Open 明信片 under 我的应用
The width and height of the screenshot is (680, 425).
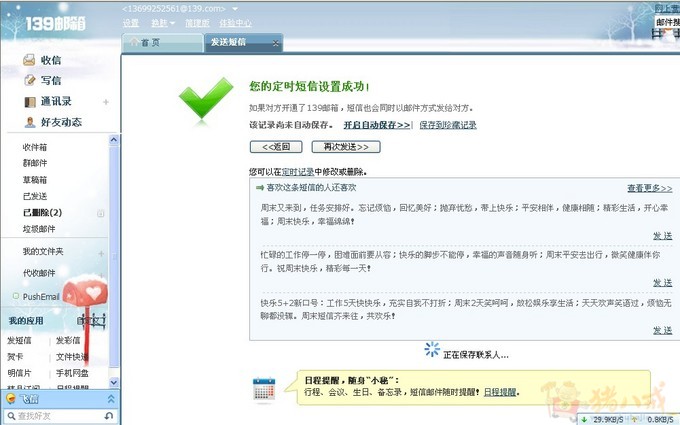[19, 373]
